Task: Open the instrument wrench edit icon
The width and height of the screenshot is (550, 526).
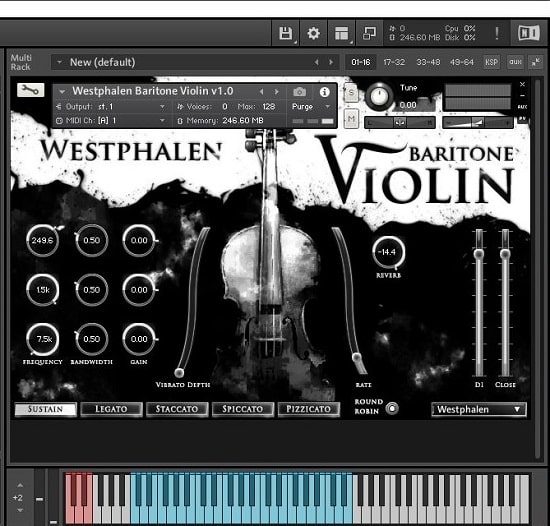Action: click(31, 90)
